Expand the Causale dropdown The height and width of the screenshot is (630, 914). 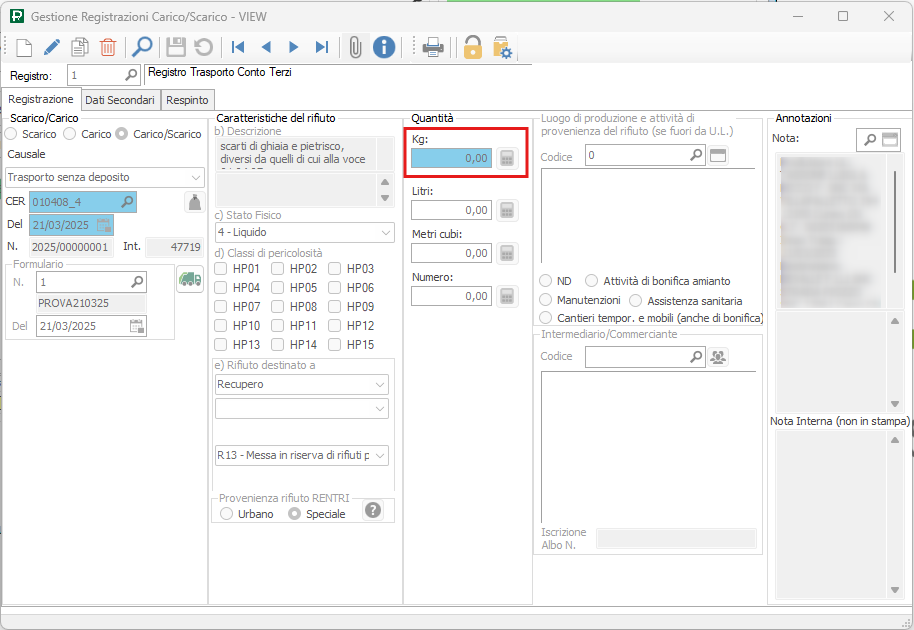pos(195,177)
